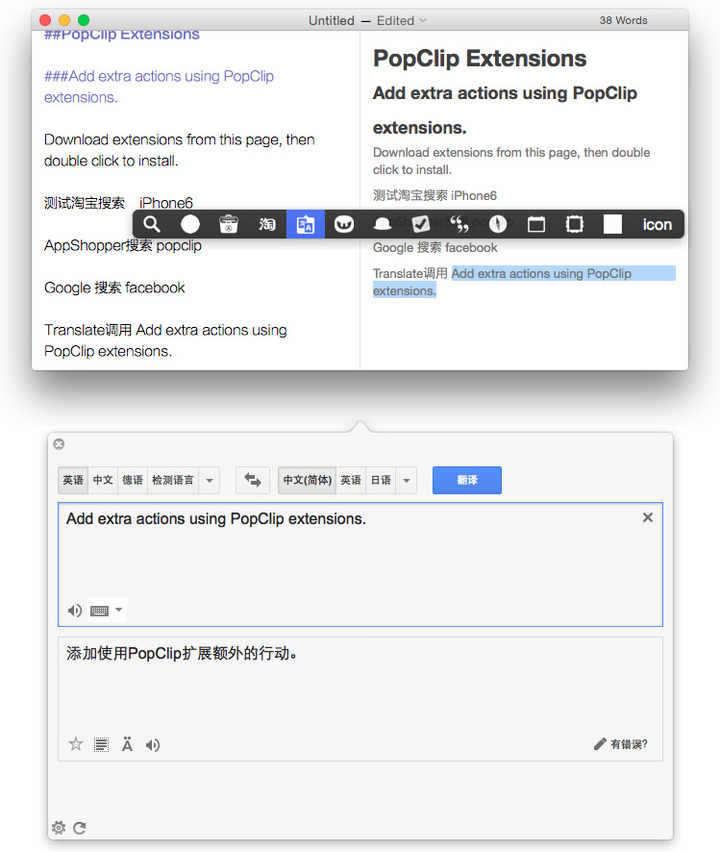Click the magnifier search icon in PopClip bar
720x852 pixels.
(152, 224)
